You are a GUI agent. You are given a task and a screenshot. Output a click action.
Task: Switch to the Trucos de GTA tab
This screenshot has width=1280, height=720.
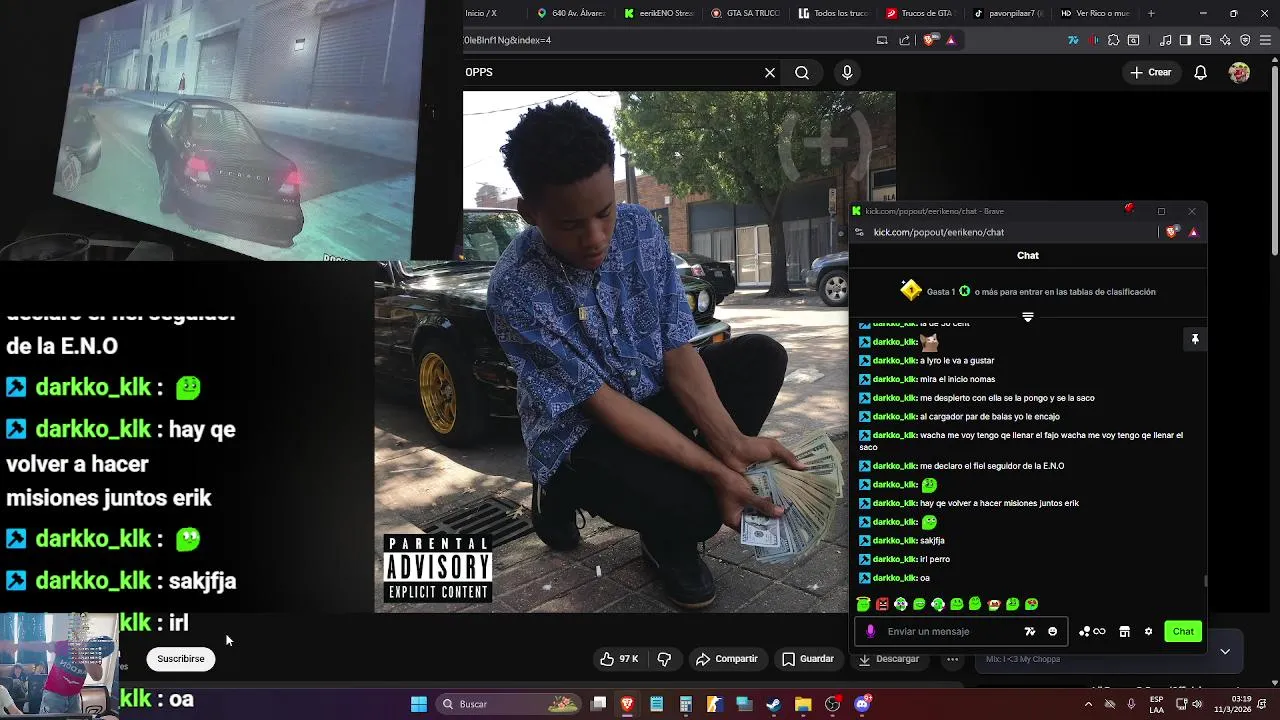click(x=920, y=13)
